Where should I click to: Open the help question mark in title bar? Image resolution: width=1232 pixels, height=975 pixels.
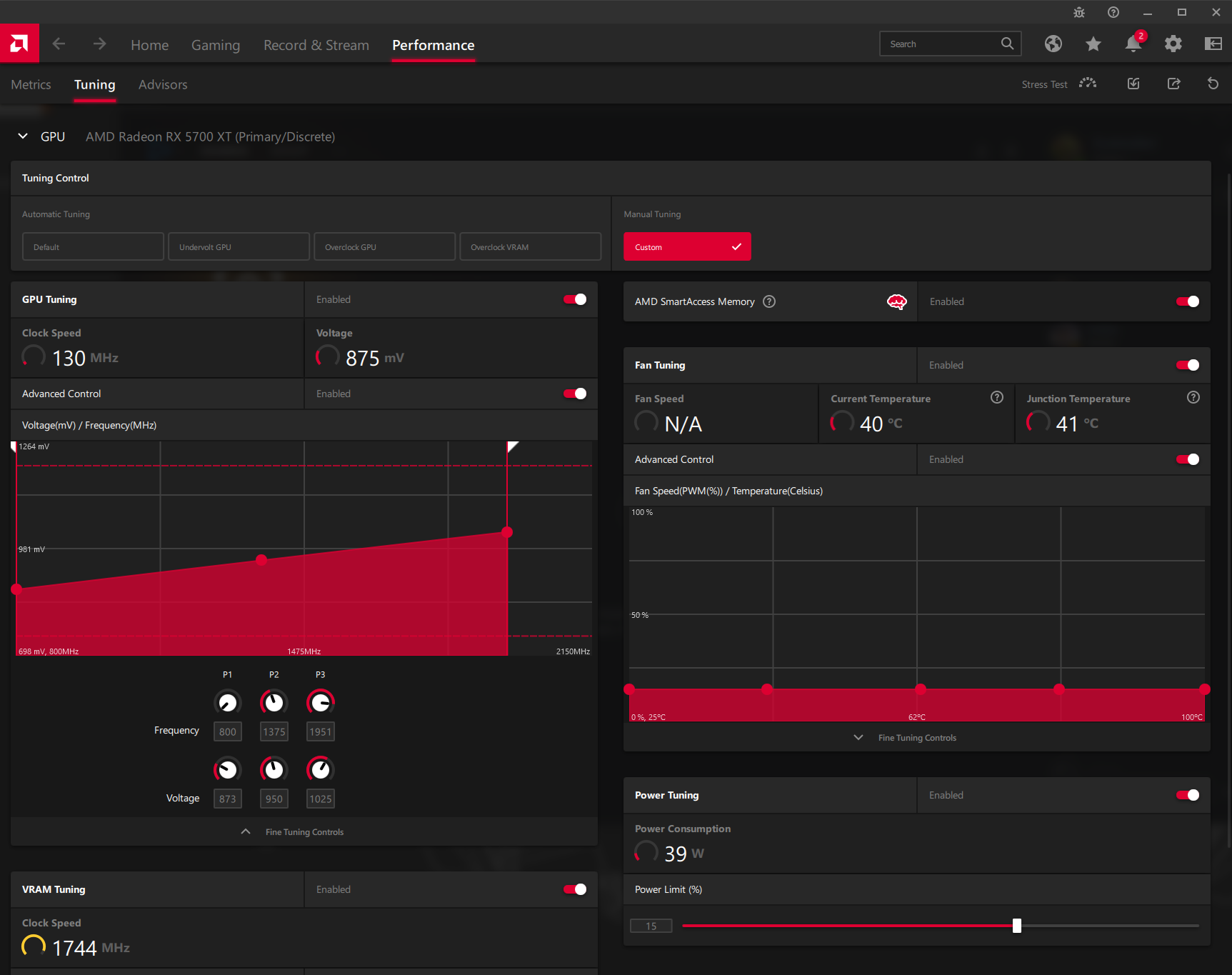1113,12
